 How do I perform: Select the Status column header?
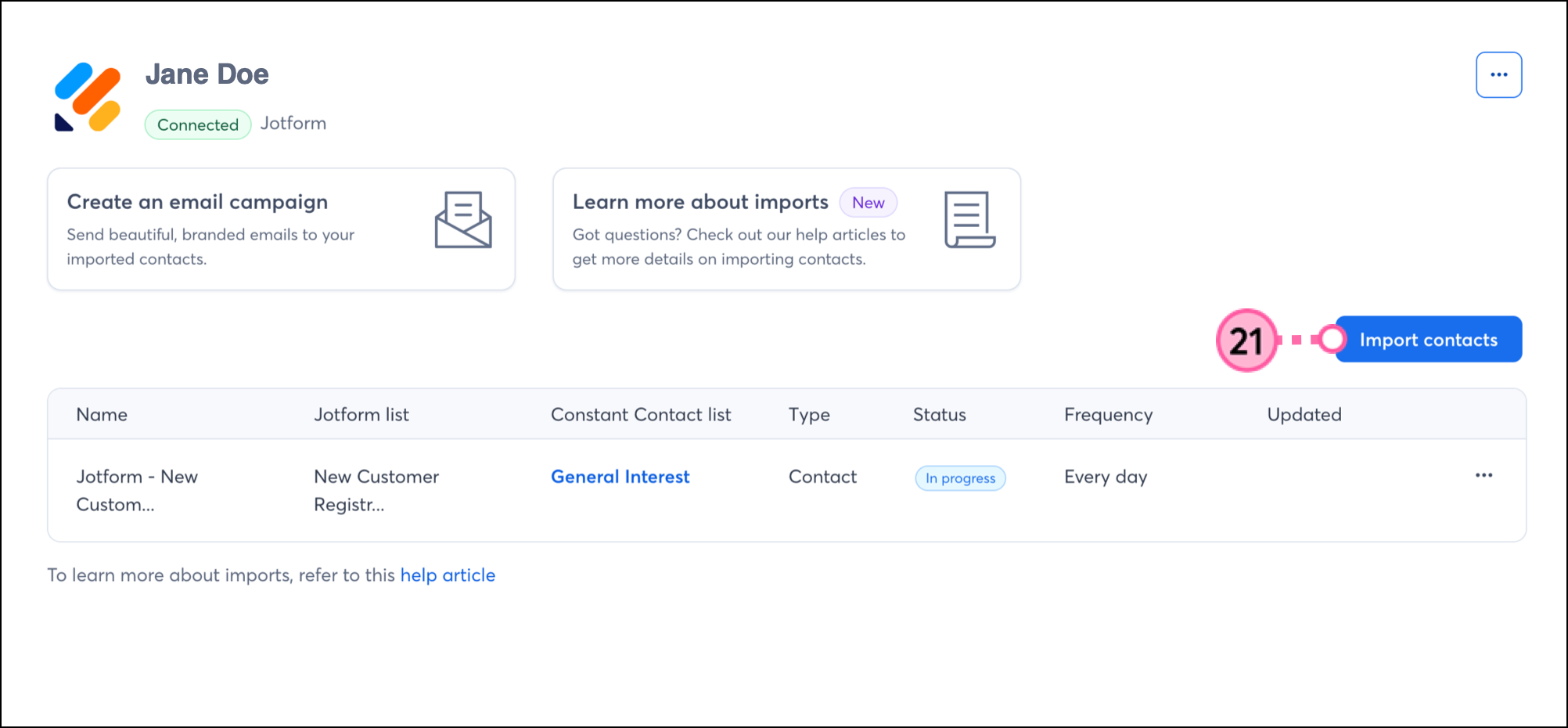coord(939,415)
